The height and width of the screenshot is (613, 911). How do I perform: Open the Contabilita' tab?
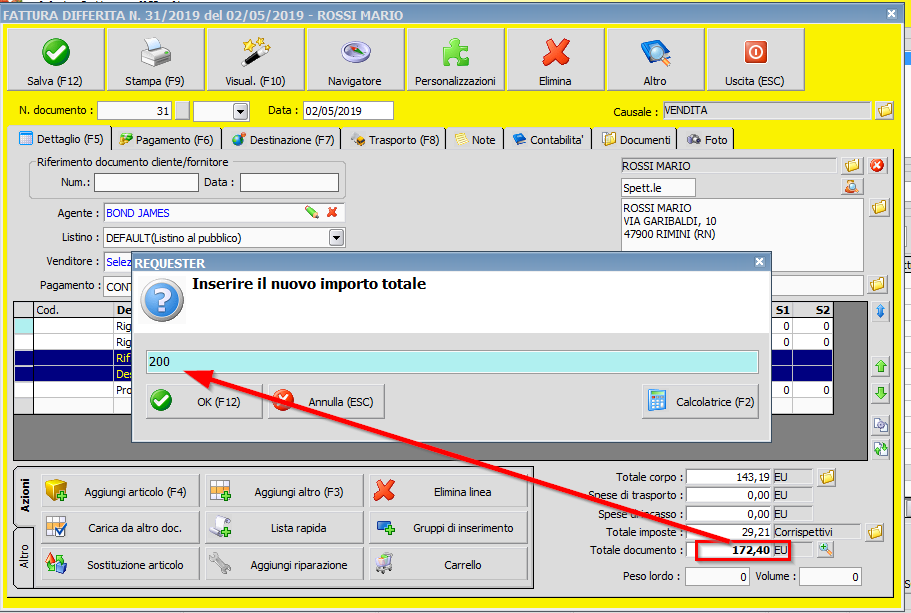[x=548, y=139]
